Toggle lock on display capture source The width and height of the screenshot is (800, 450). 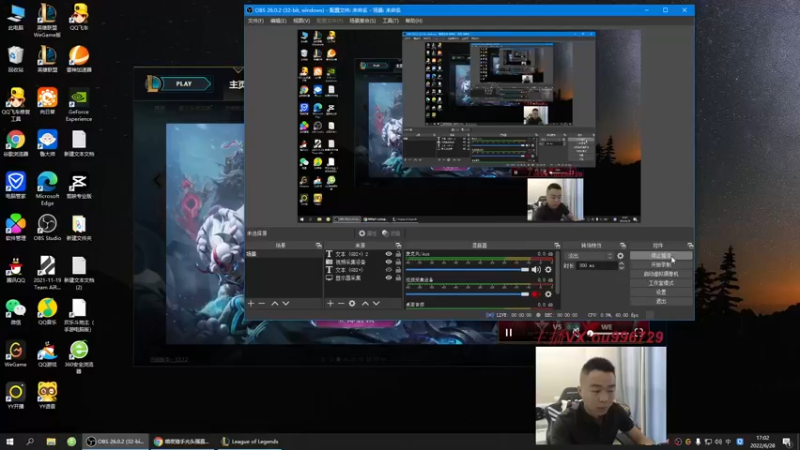pos(398,278)
